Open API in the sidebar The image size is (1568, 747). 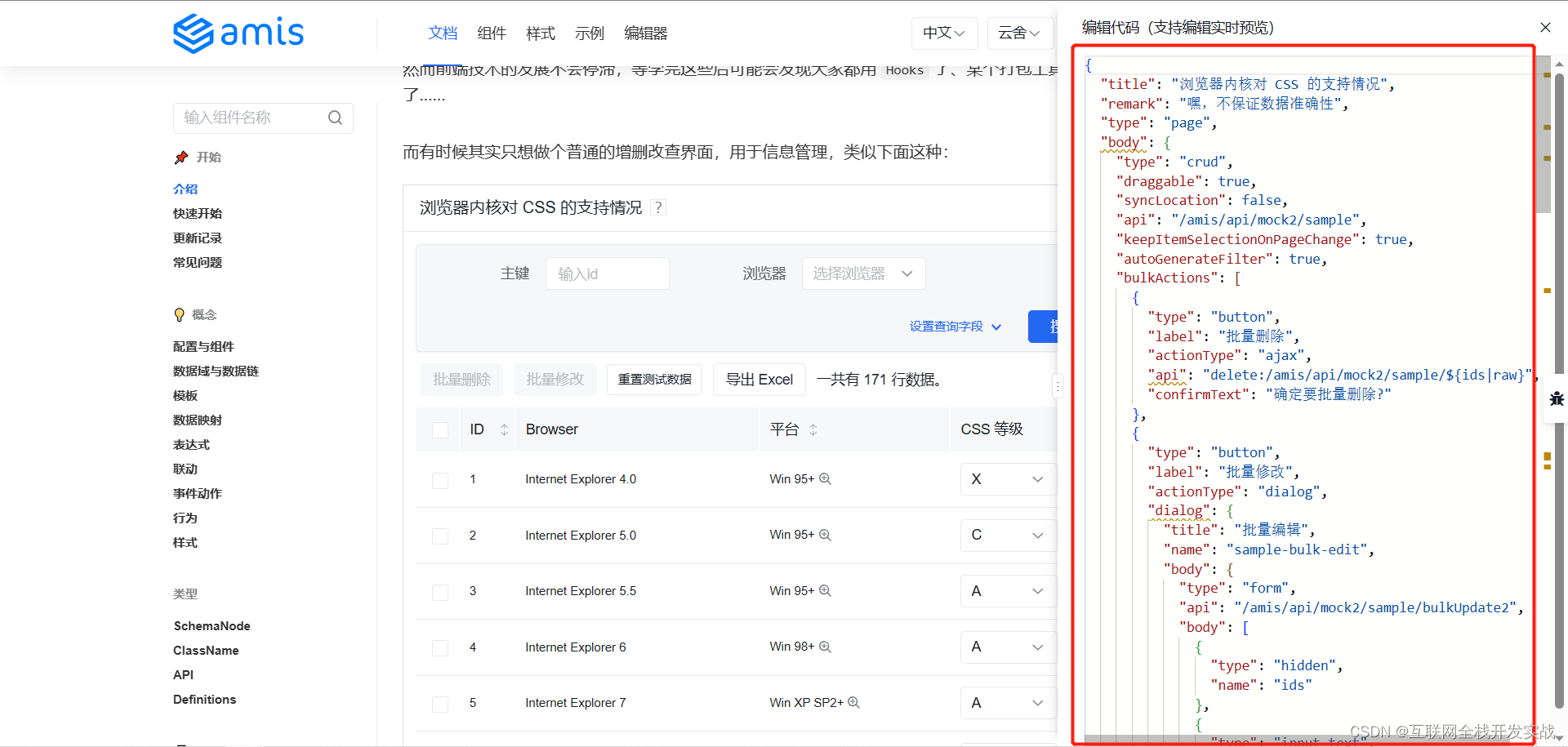(183, 675)
